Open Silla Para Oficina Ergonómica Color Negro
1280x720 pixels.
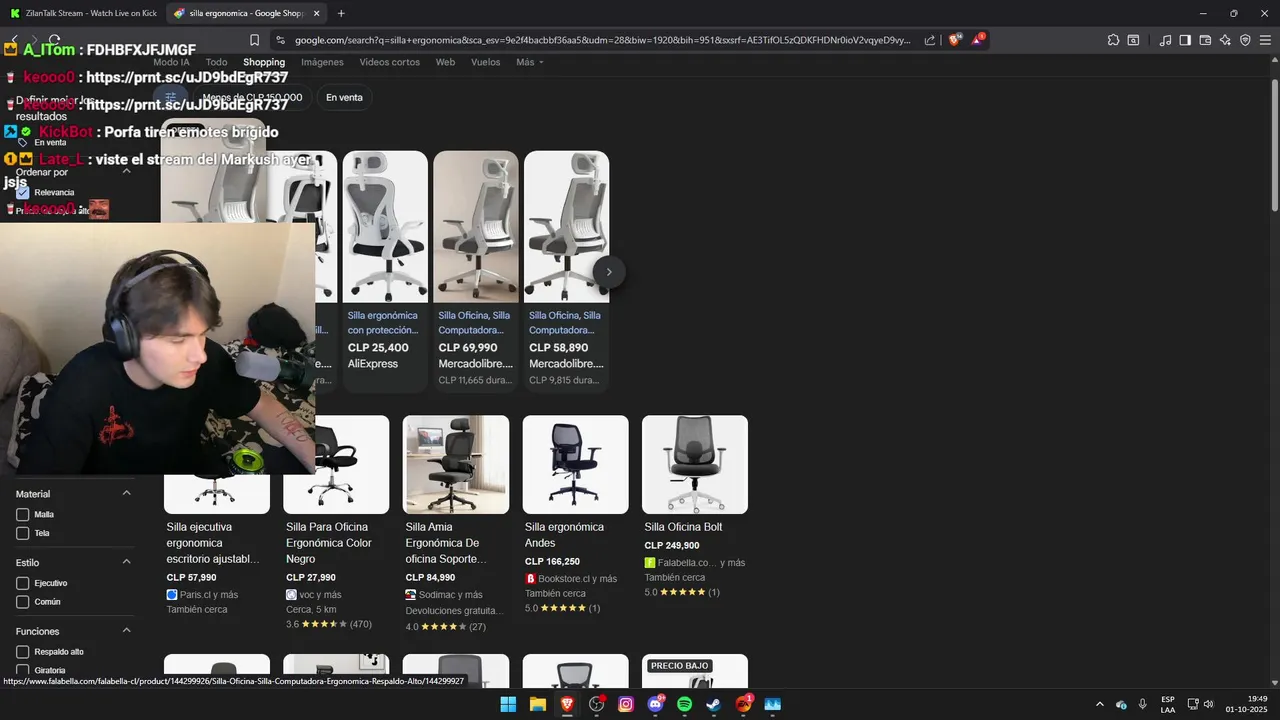click(328, 543)
